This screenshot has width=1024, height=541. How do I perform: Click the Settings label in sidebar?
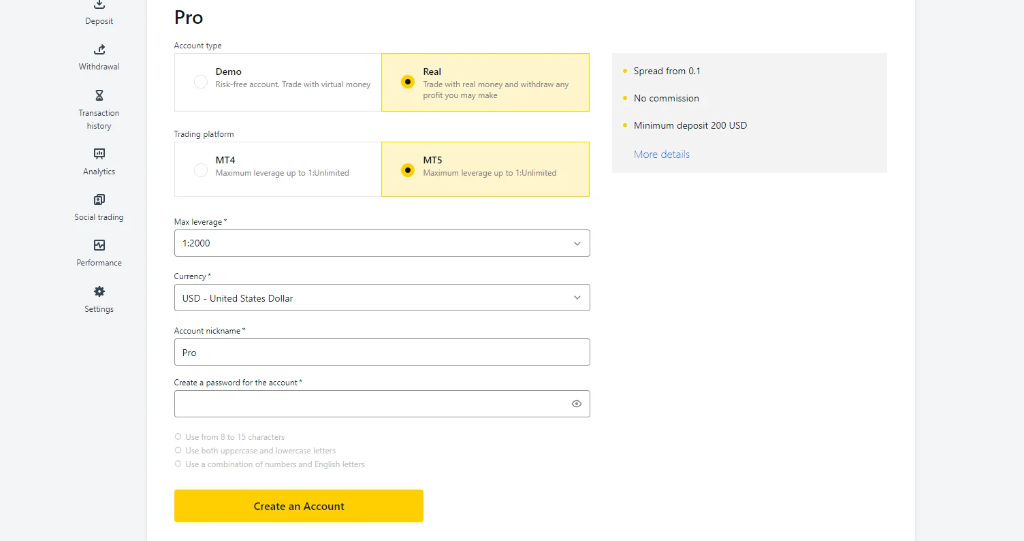click(99, 310)
